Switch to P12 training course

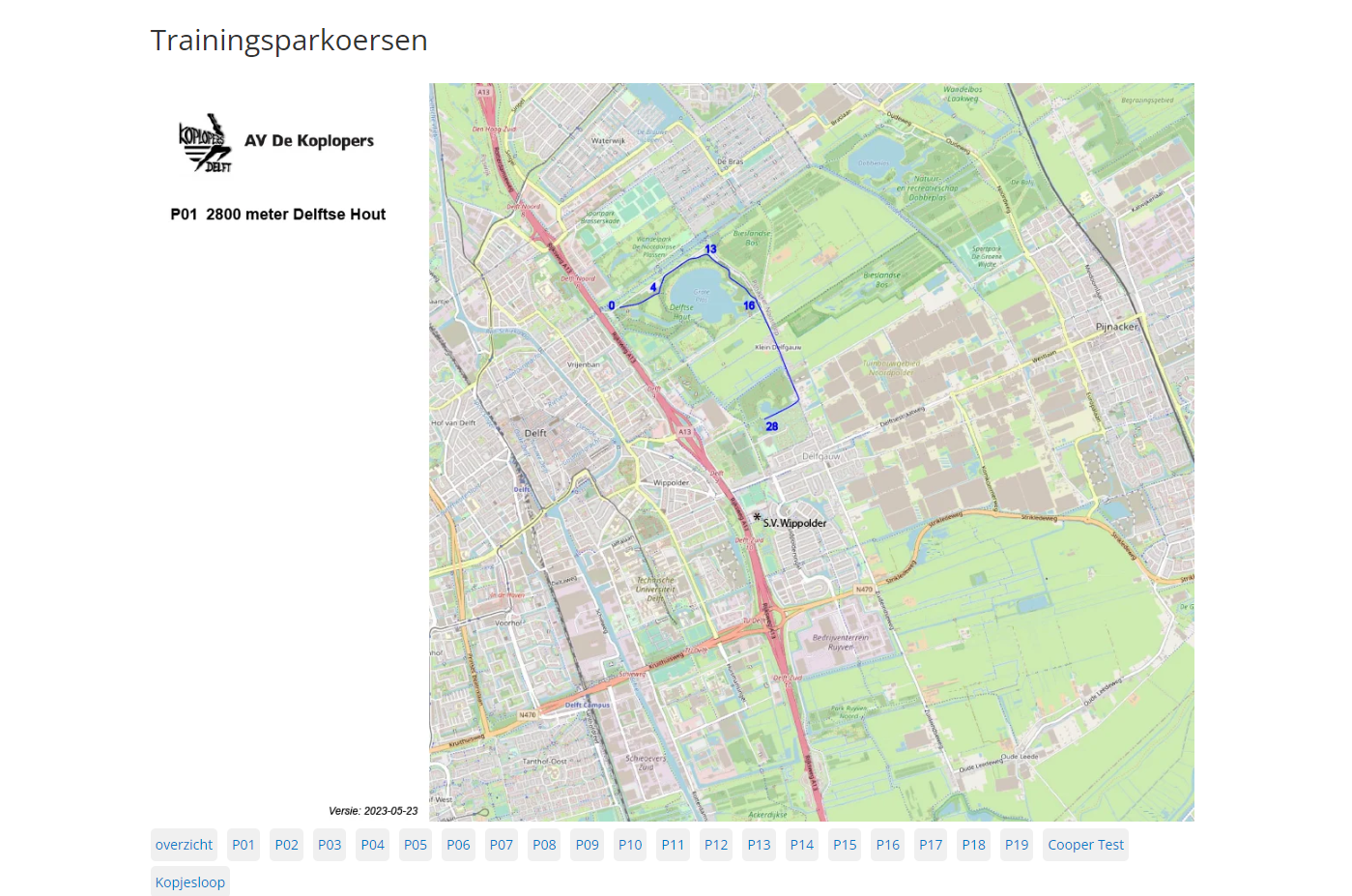716,845
